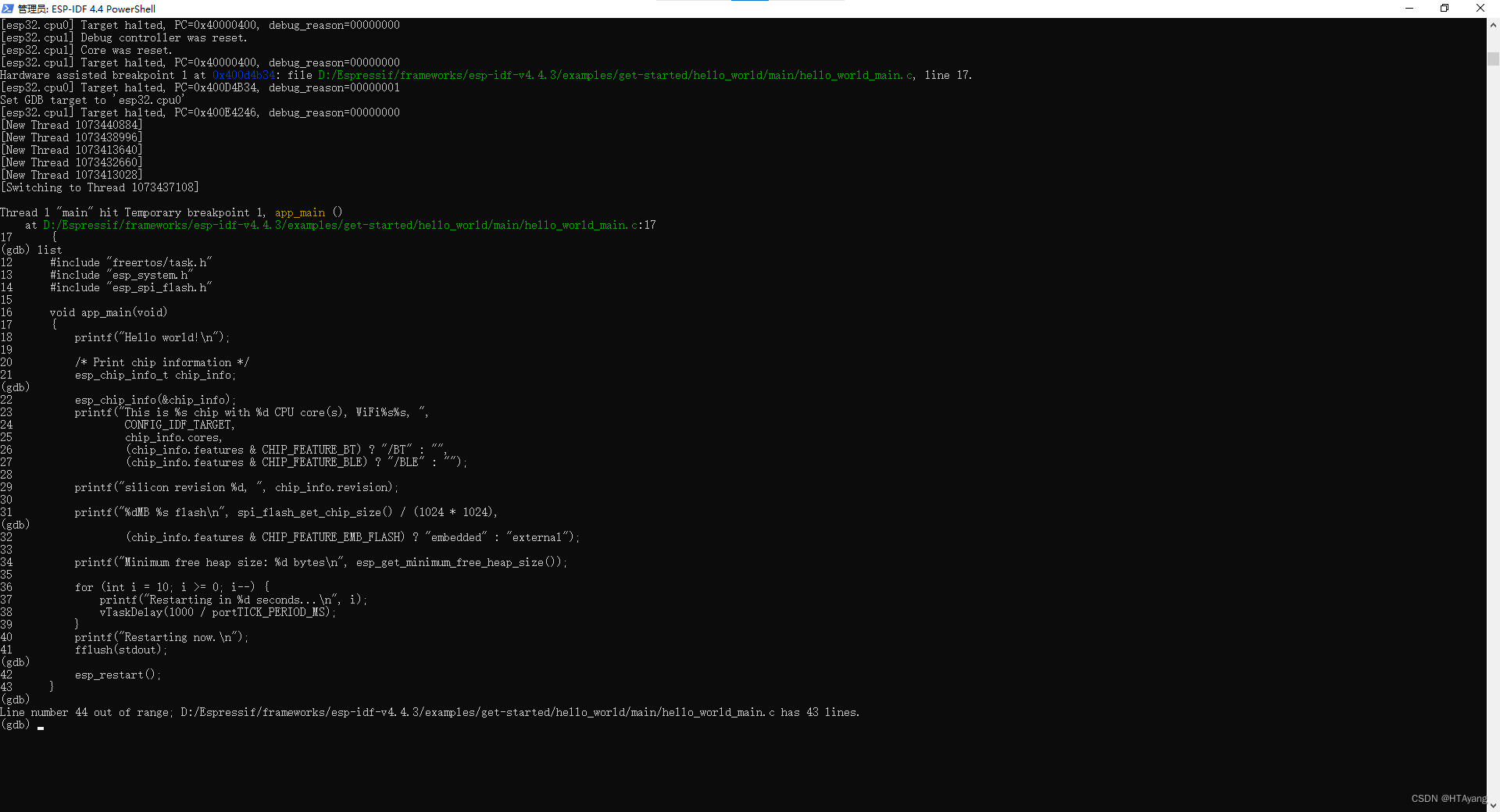This screenshot has width=1500, height=812.
Task: Minimize the ESP-IDF PowerShell window
Action: click(x=1409, y=9)
